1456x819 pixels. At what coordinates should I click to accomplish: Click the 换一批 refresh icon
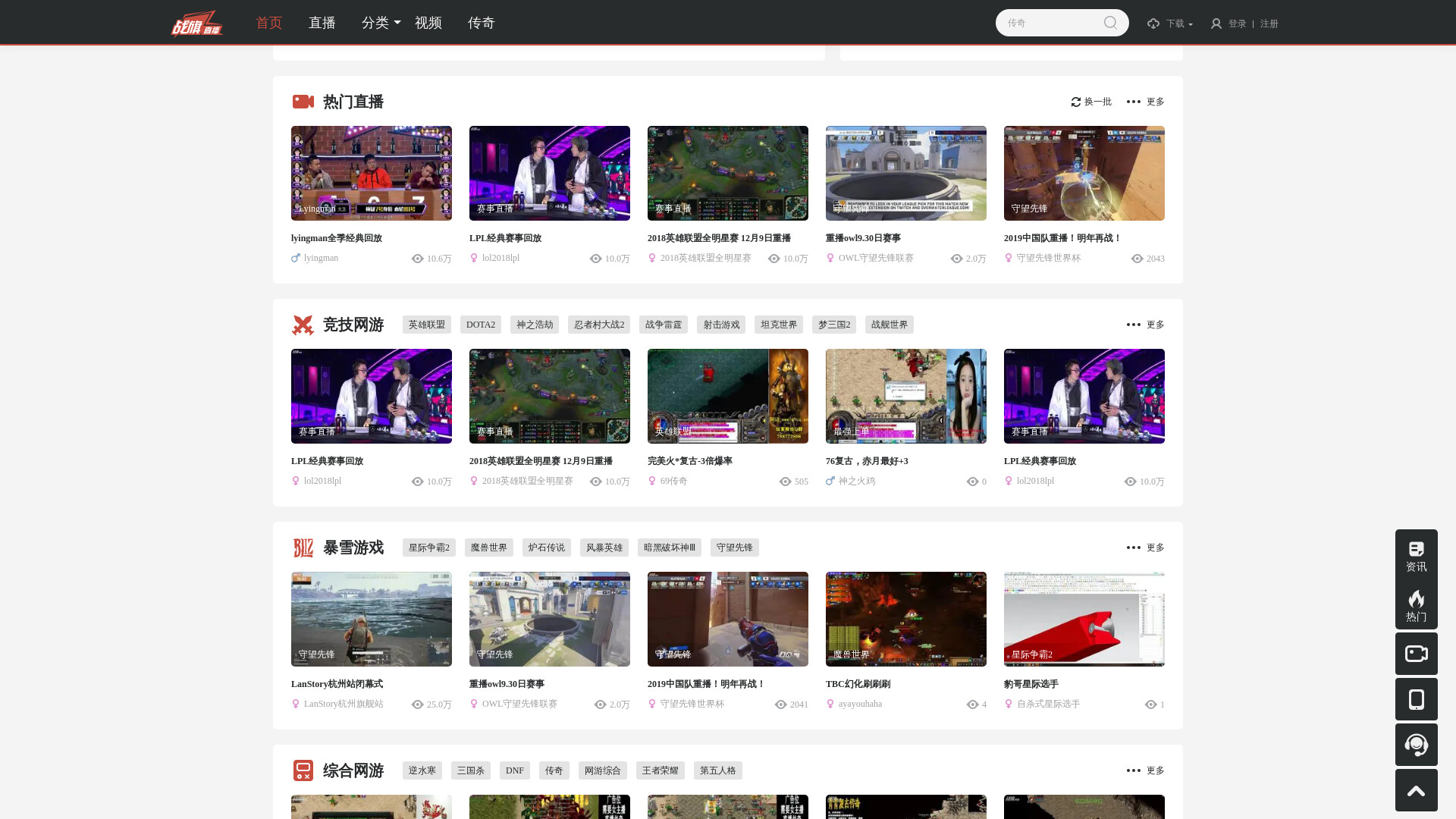tap(1075, 102)
